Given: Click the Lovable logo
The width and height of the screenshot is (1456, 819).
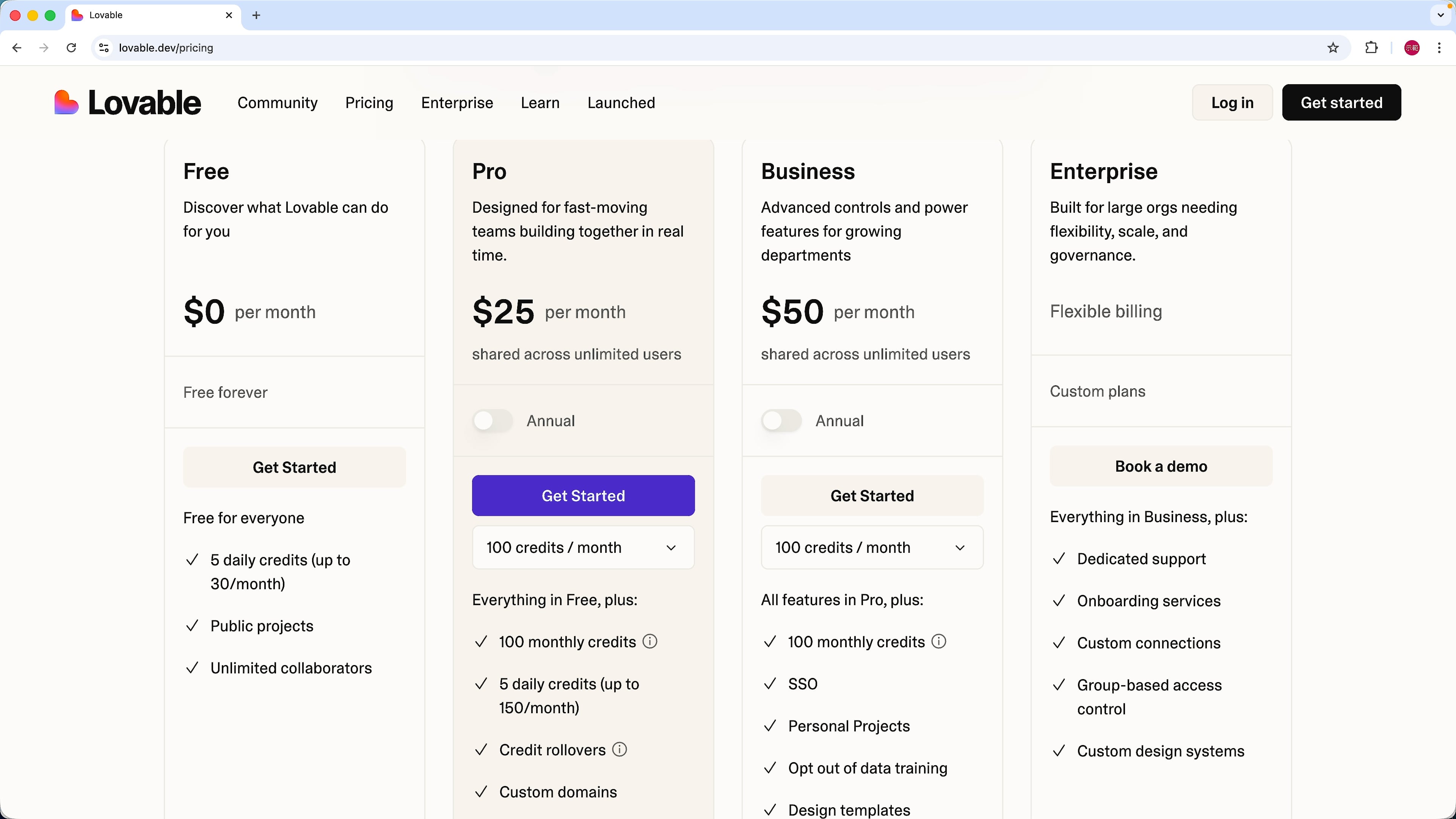Looking at the screenshot, I should coord(127,102).
